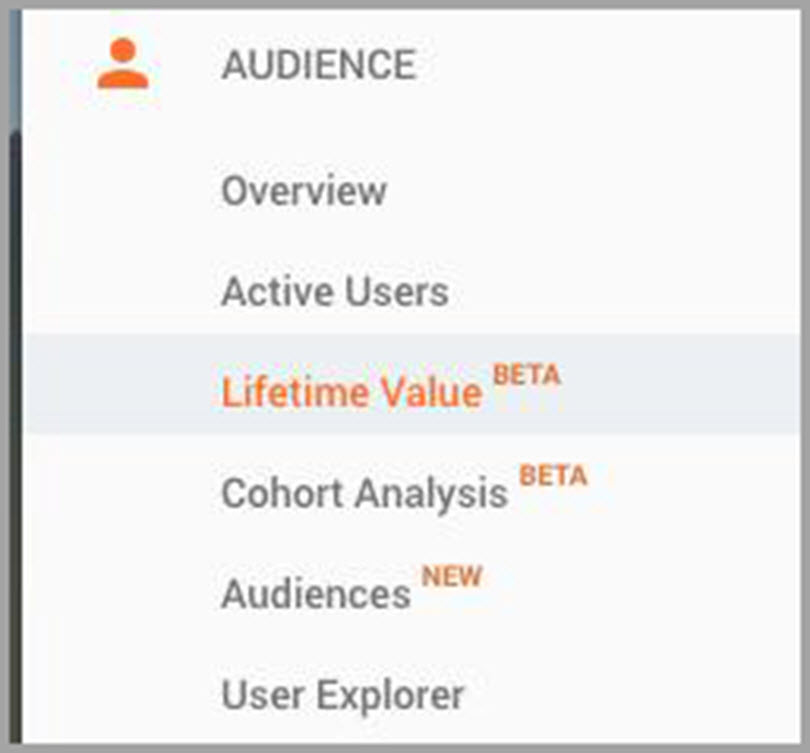
Task: Open the Active Users report
Action: pyautogui.click(x=336, y=291)
